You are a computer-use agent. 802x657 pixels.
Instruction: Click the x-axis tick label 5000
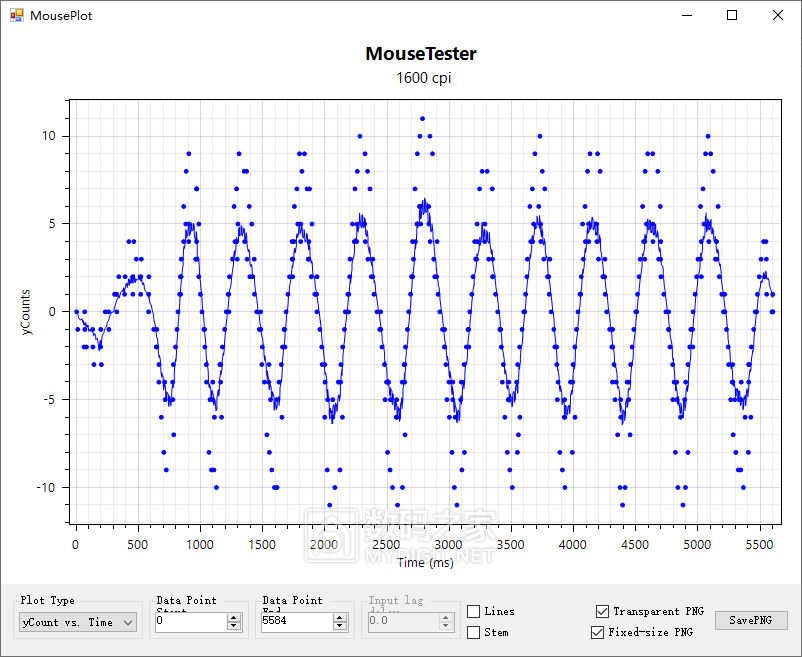coord(697,545)
